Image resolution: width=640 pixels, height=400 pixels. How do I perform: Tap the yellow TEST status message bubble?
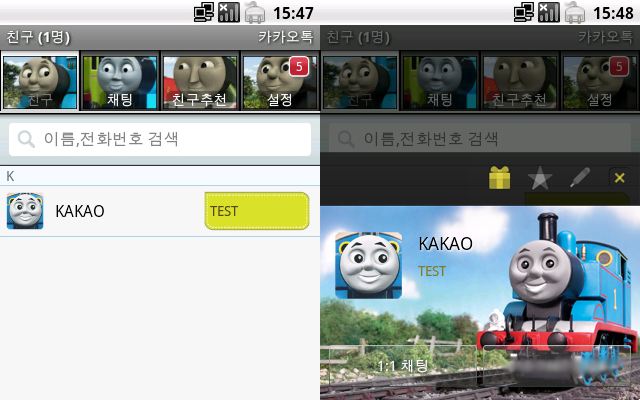tap(257, 211)
